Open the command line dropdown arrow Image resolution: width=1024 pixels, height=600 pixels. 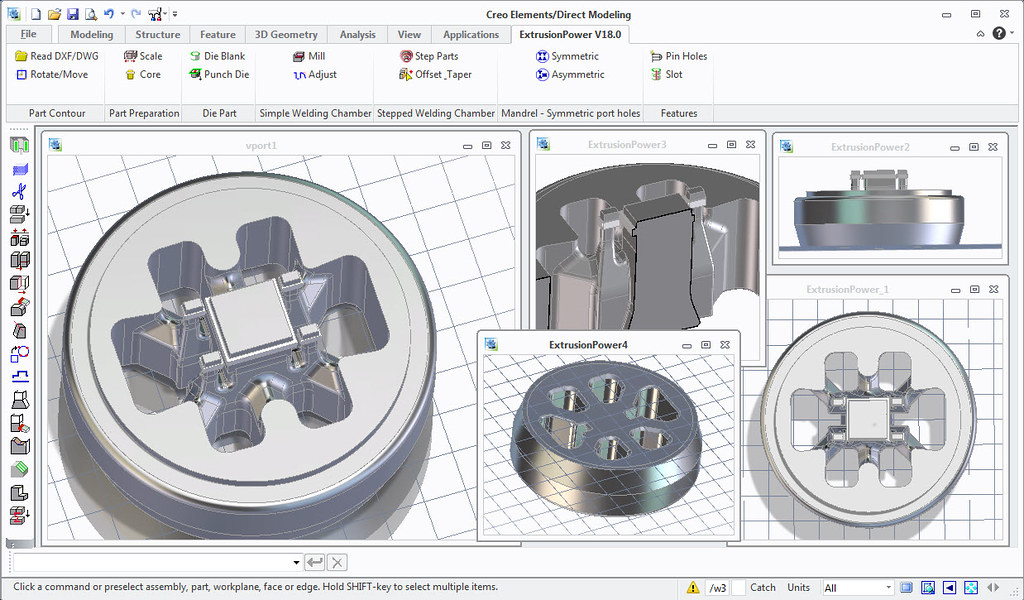coord(296,562)
